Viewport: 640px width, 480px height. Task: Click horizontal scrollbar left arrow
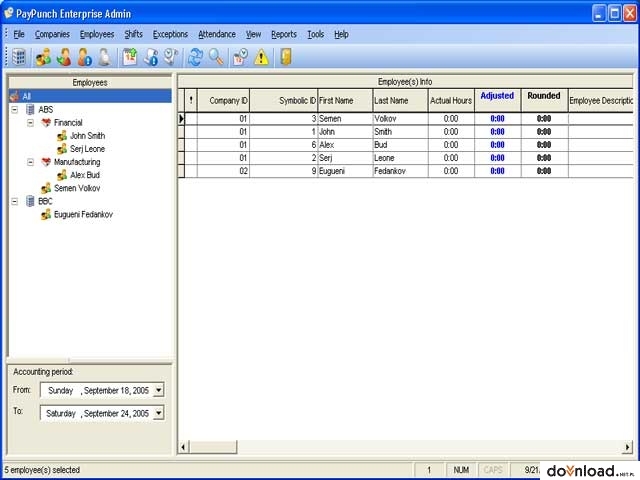click(x=183, y=447)
